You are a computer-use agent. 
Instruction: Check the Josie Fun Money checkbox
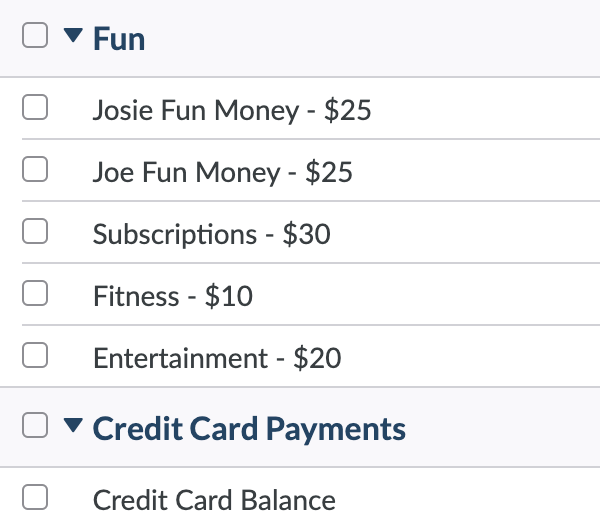35,107
